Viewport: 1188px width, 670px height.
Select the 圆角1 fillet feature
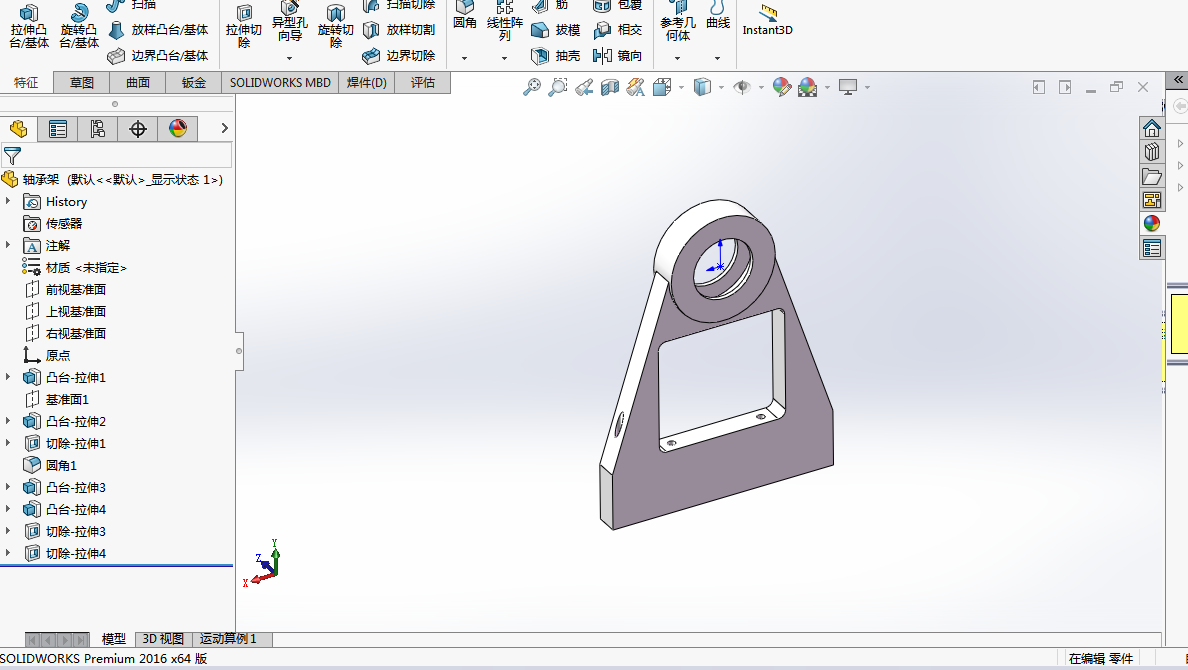click(50, 465)
